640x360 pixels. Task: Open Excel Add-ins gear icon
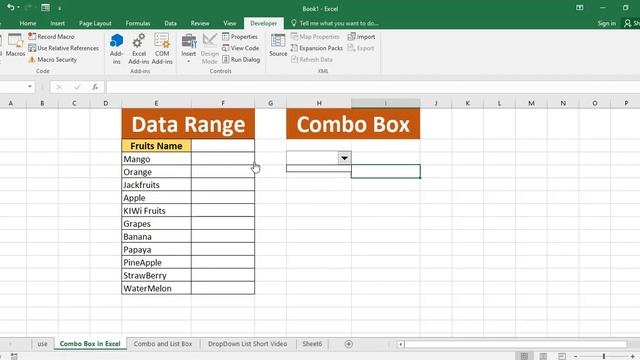[139, 49]
